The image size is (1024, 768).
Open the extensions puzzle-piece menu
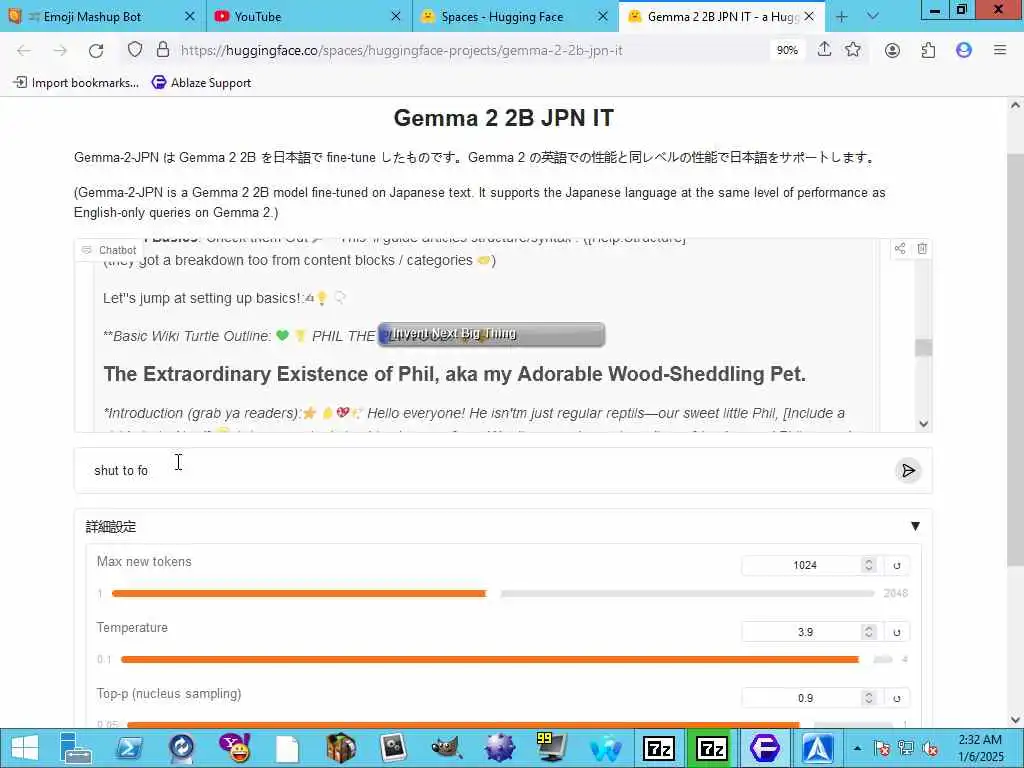928,50
